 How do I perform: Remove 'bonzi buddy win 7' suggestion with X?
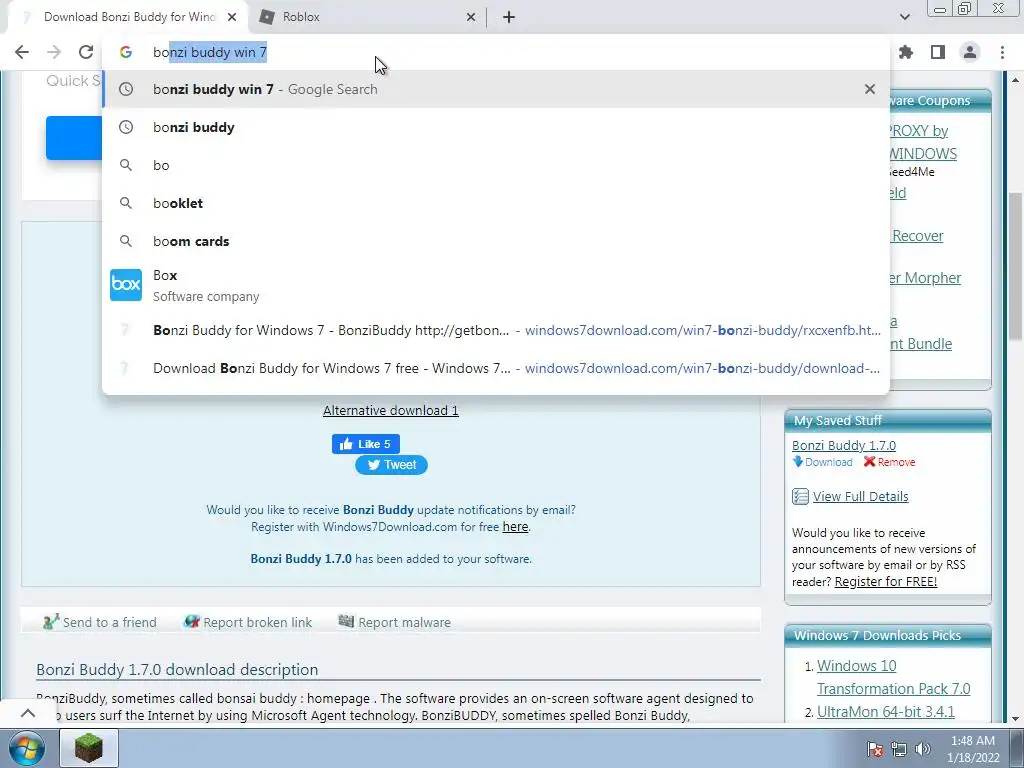click(x=870, y=89)
